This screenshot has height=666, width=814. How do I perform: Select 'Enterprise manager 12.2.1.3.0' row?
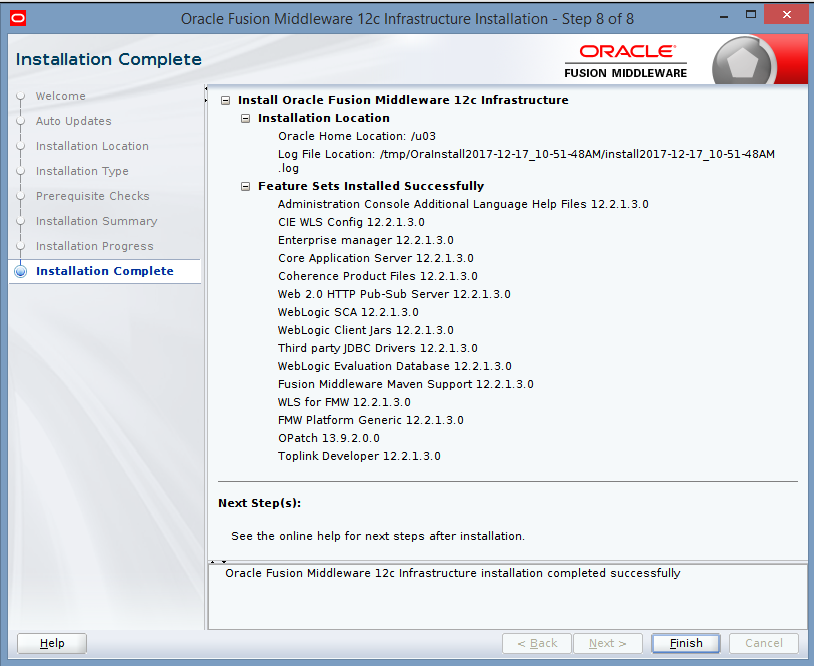pos(366,240)
